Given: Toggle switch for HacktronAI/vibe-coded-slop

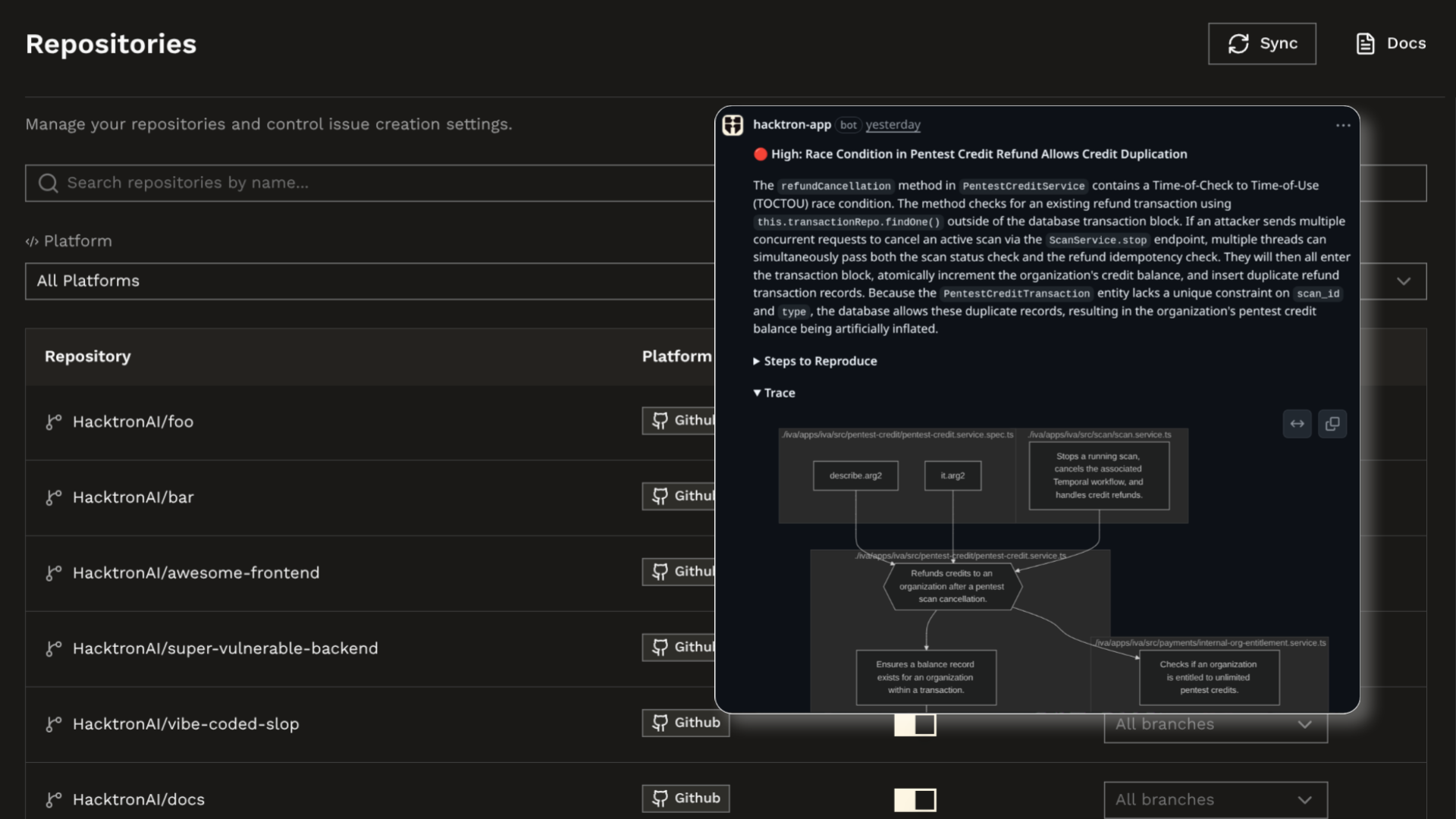Looking at the screenshot, I should coord(915,725).
